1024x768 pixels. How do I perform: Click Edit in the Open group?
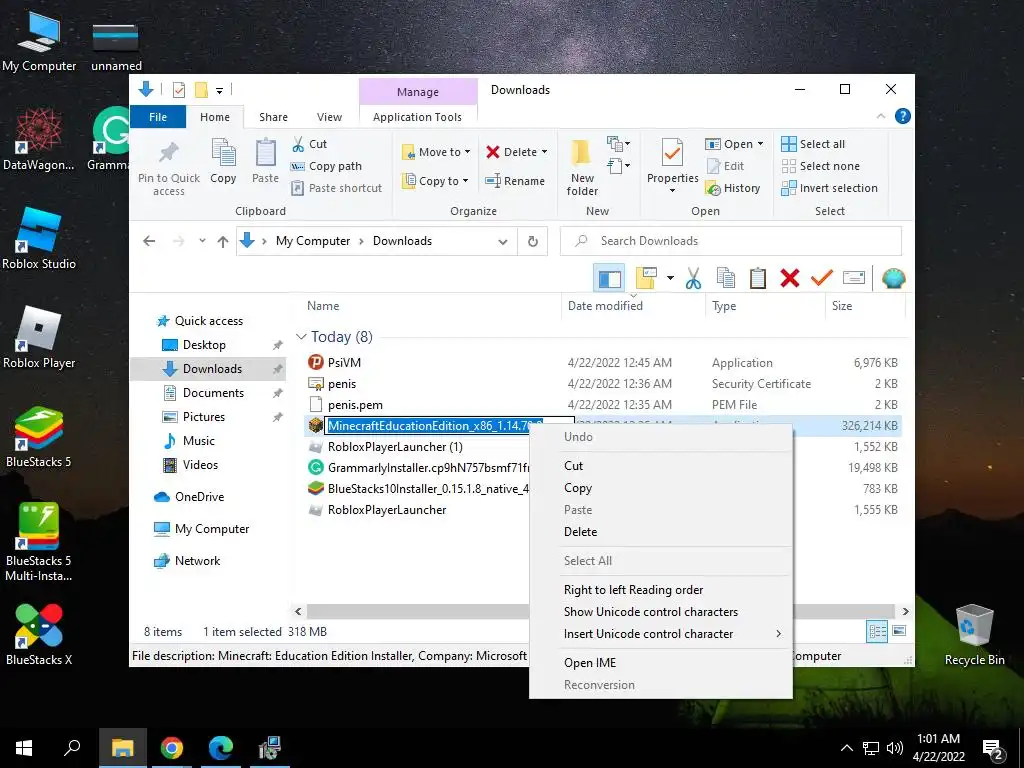pyautogui.click(x=726, y=166)
